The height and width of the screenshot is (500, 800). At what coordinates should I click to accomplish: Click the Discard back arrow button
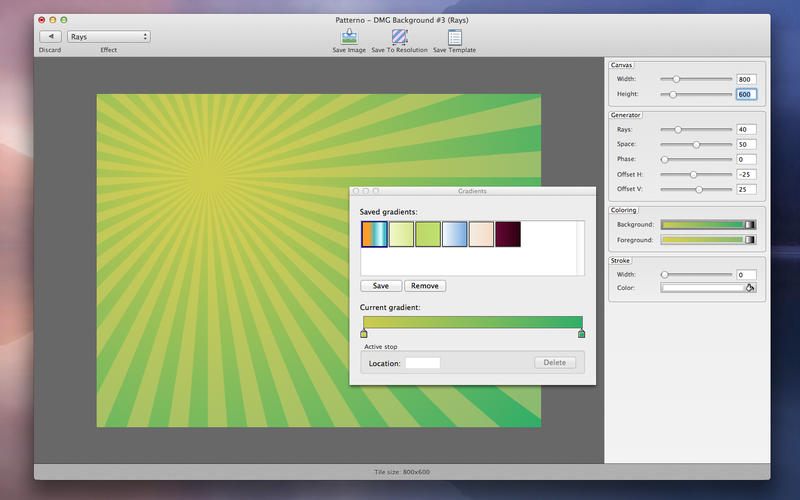pyautogui.click(x=51, y=37)
